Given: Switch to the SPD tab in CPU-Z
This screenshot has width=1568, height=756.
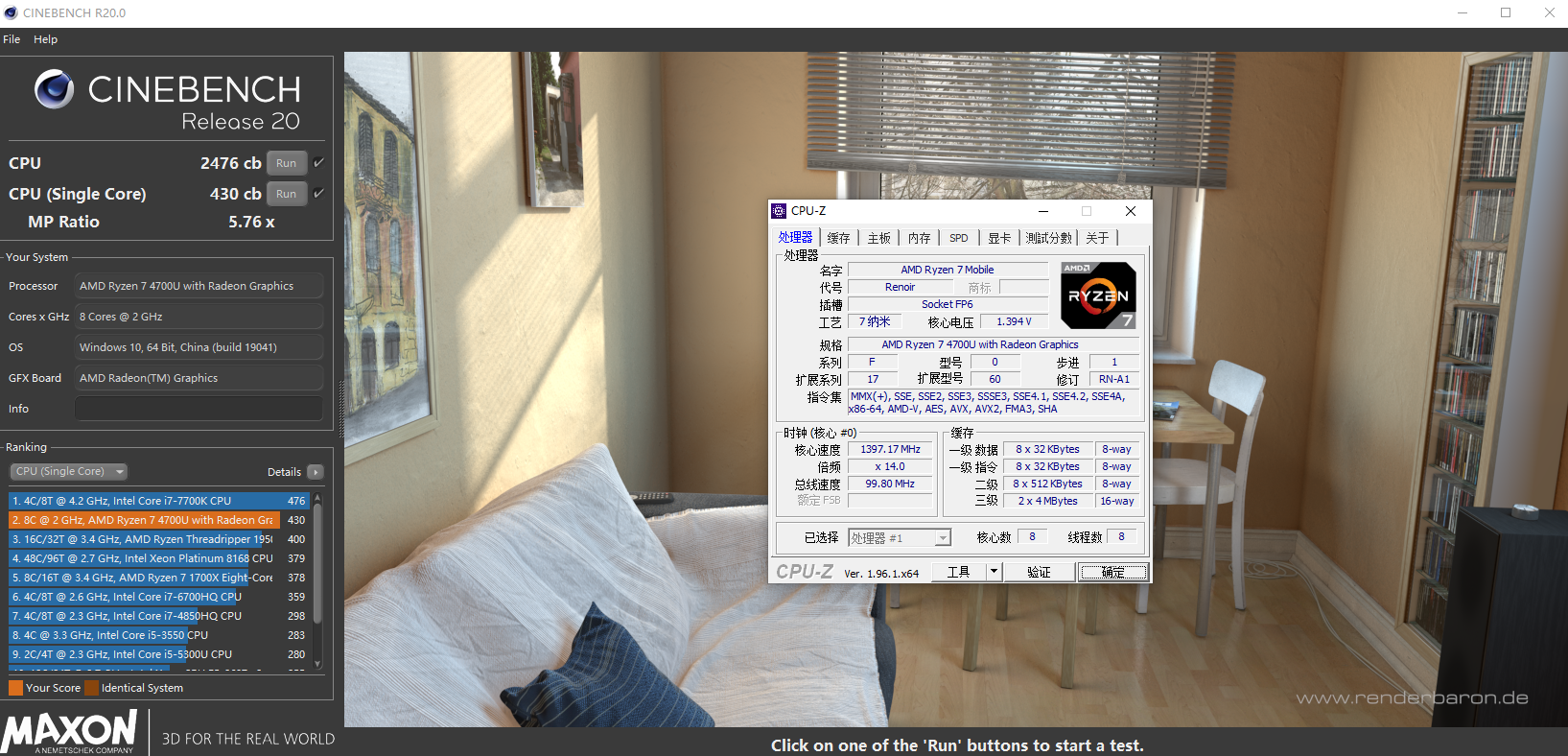Looking at the screenshot, I should [x=958, y=238].
